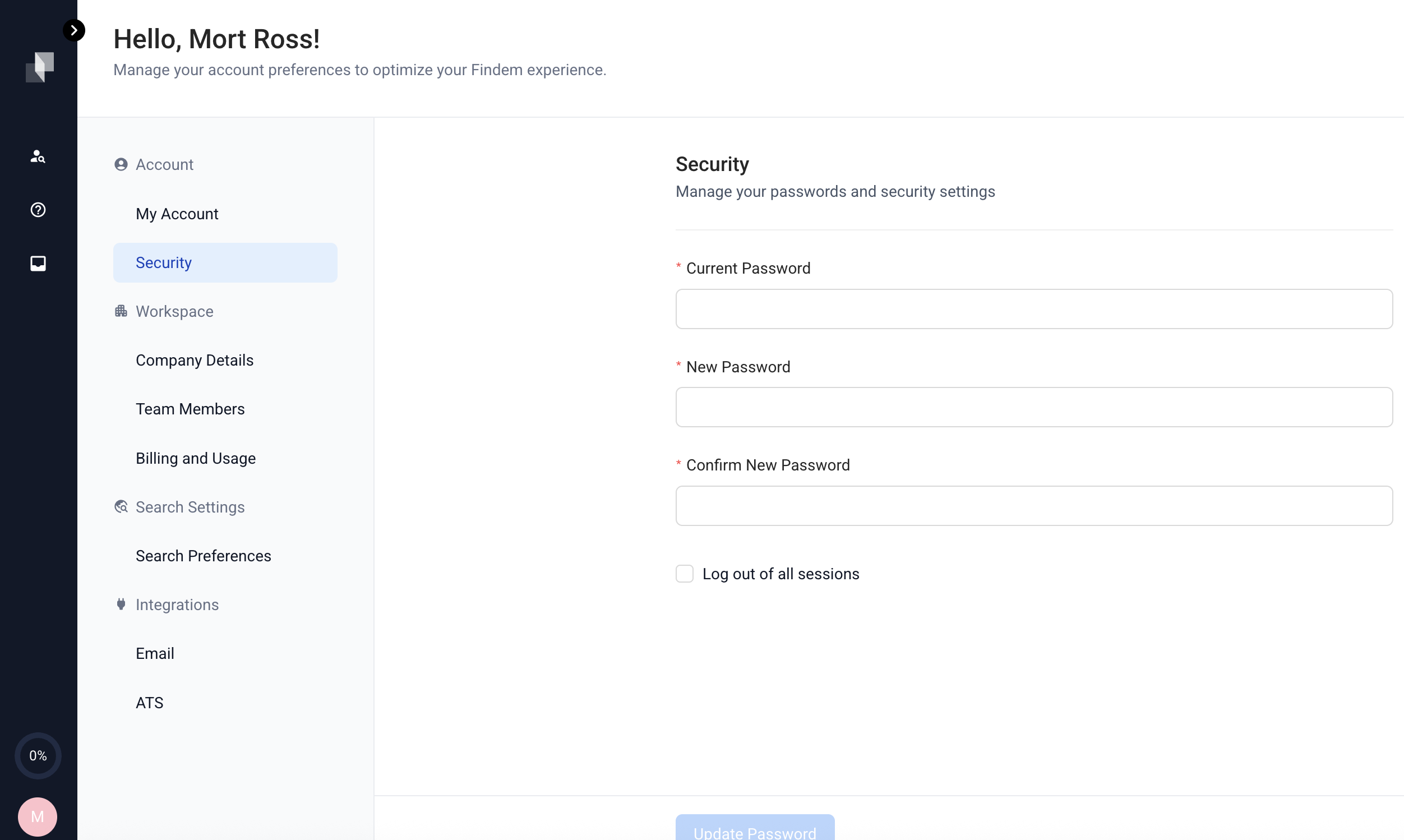Viewport: 1404px width, 840px height.
Task: Click the Confirm New Password field
Action: click(1033, 505)
